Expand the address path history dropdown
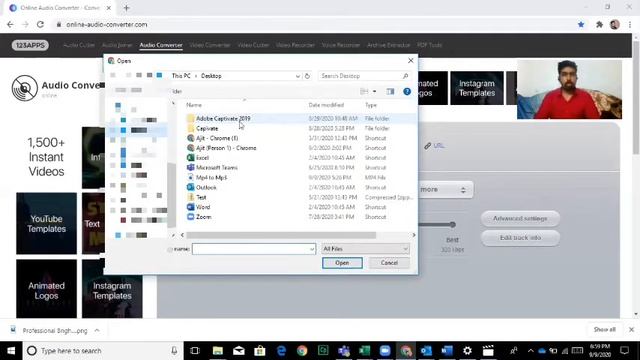The height and width of the screenshot is (360, 640). (298, 76)
